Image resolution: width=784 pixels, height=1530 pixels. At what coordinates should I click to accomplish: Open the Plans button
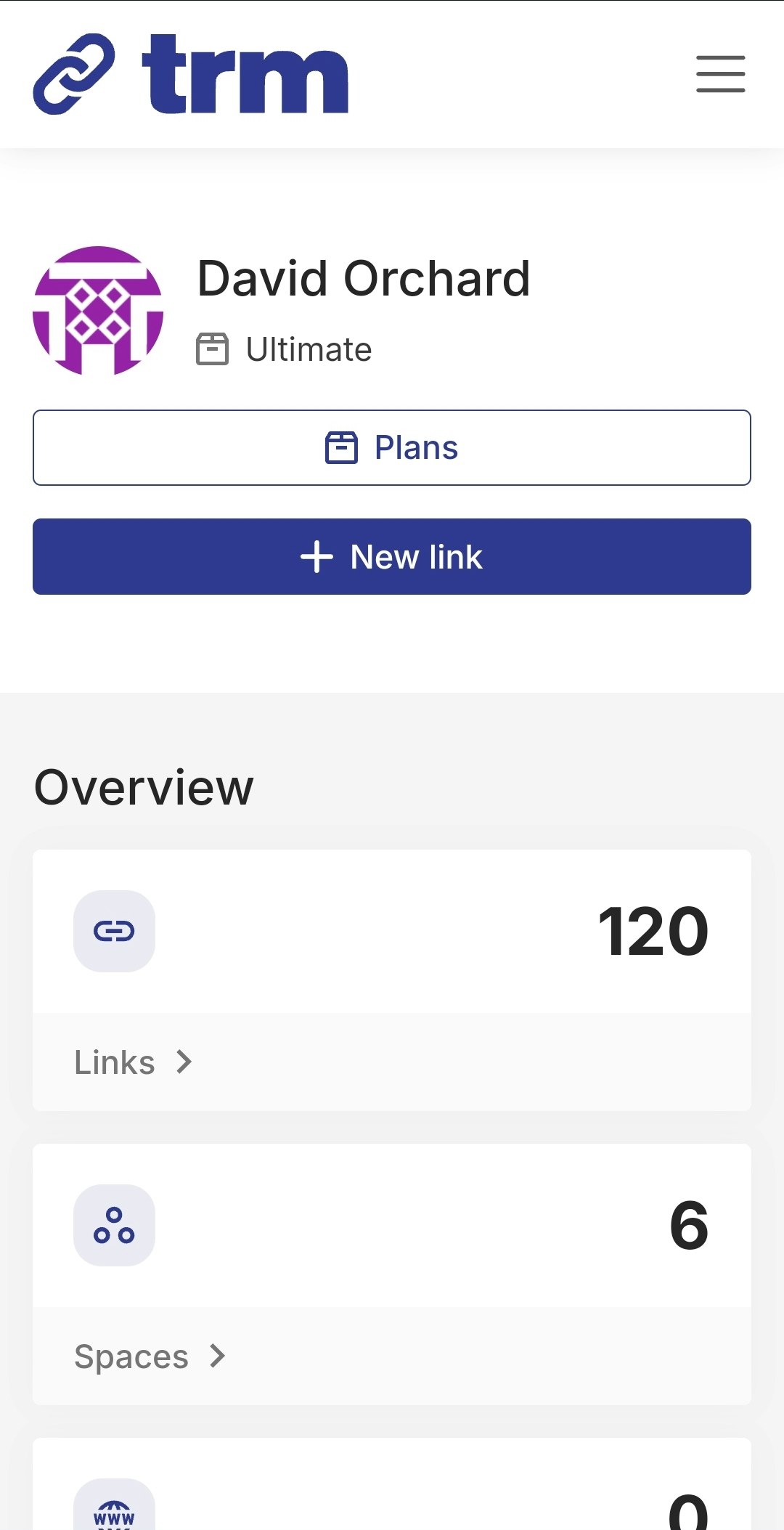[392, 447]
